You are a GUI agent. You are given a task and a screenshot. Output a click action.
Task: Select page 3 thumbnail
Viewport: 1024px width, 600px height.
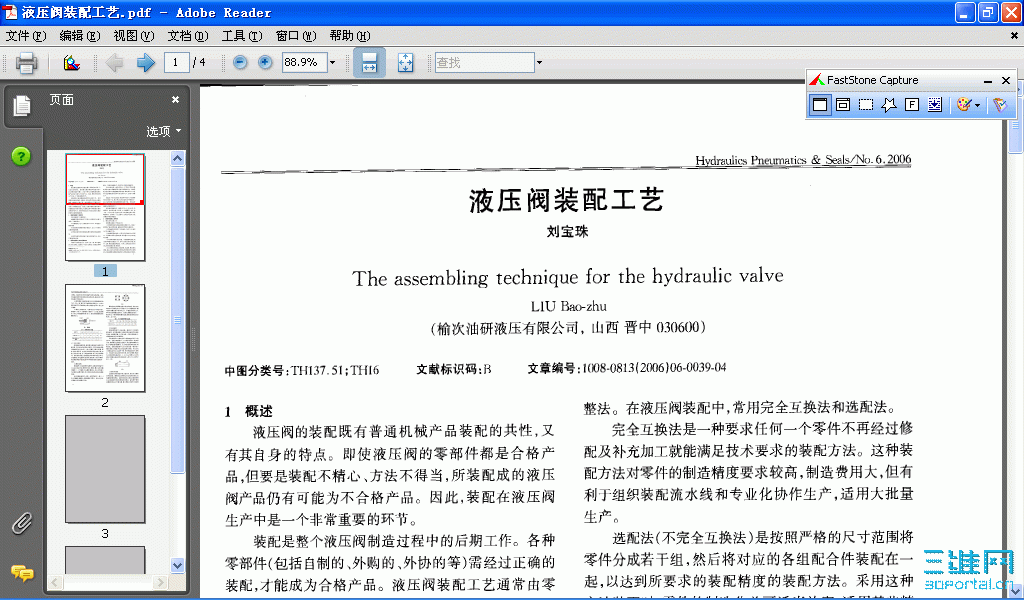click(x=105, y=469)
